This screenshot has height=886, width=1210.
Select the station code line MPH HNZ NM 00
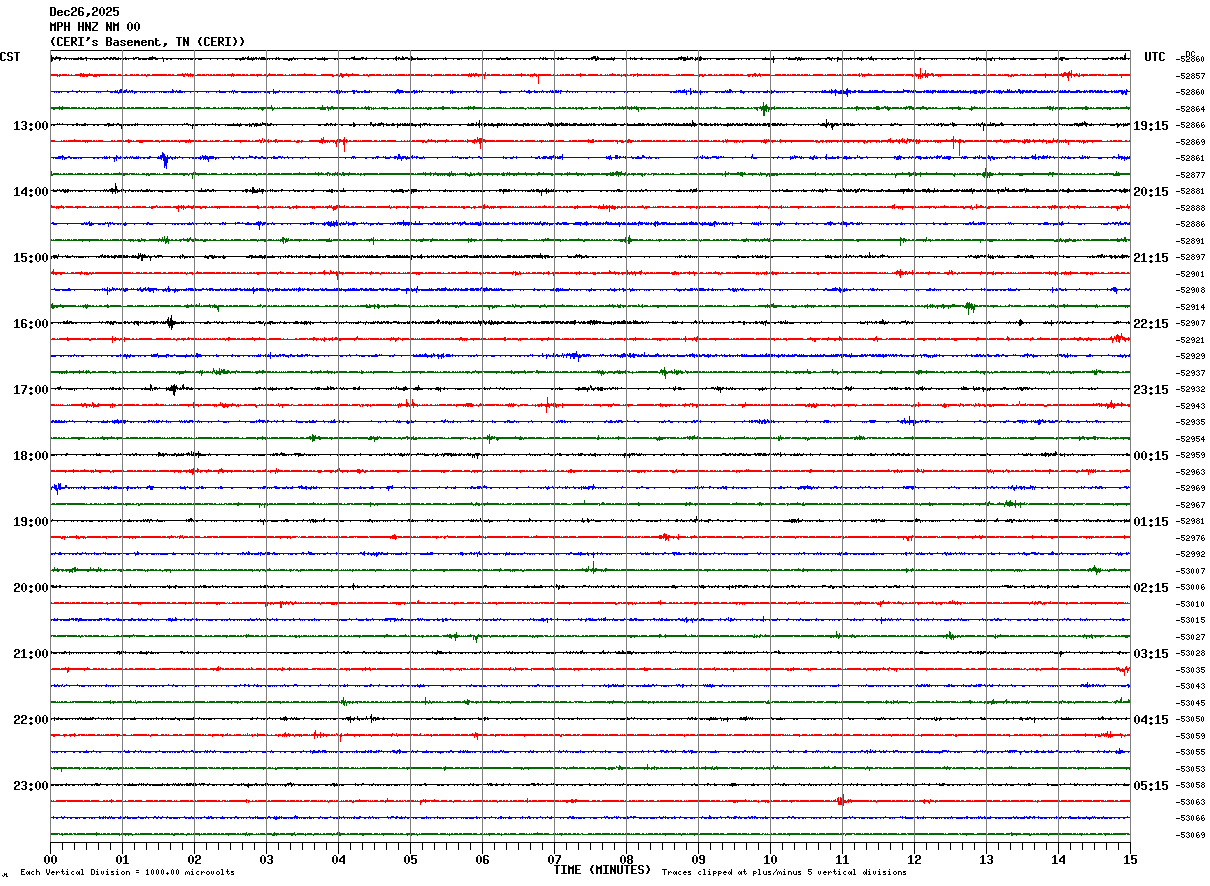point(95,26)
